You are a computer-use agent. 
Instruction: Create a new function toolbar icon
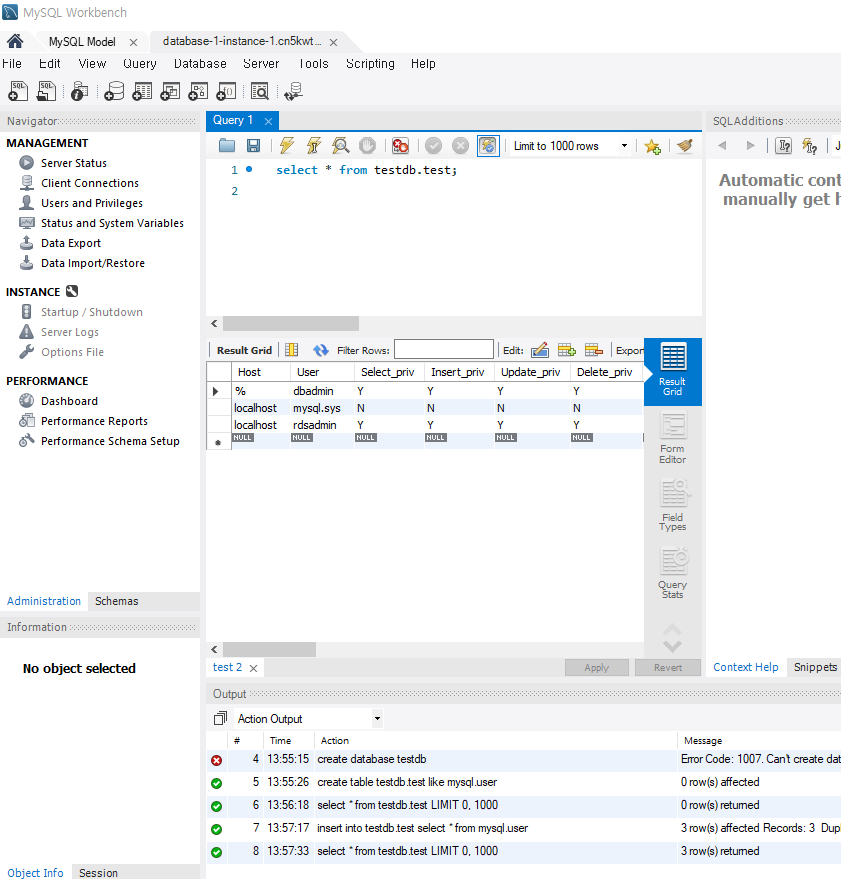pyautogui.click(x=226, y=91)
